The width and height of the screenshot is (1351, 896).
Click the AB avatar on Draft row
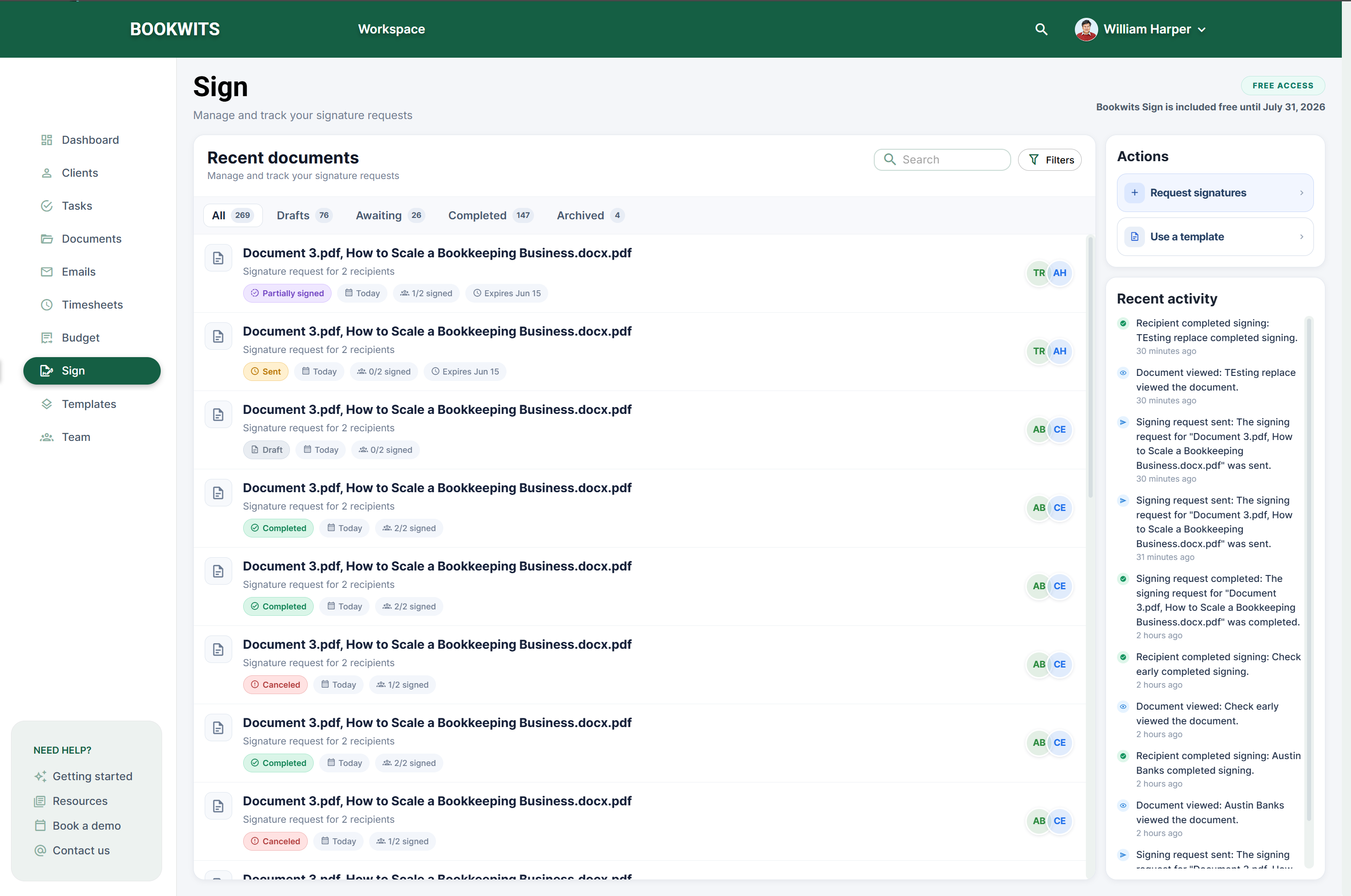click(x=1038, y=430)
